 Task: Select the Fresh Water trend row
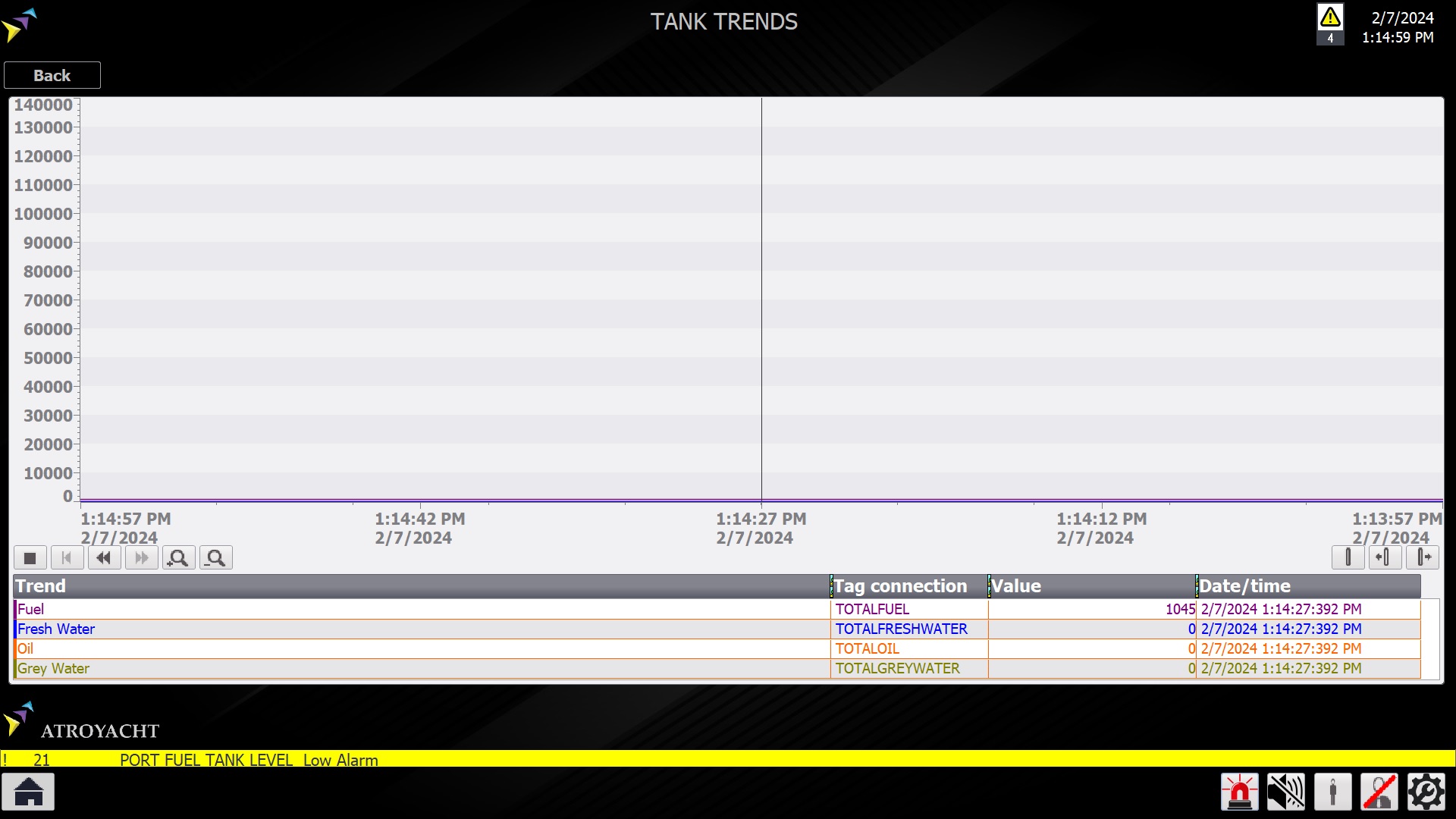pyautogui.click(x=422, y=629)
